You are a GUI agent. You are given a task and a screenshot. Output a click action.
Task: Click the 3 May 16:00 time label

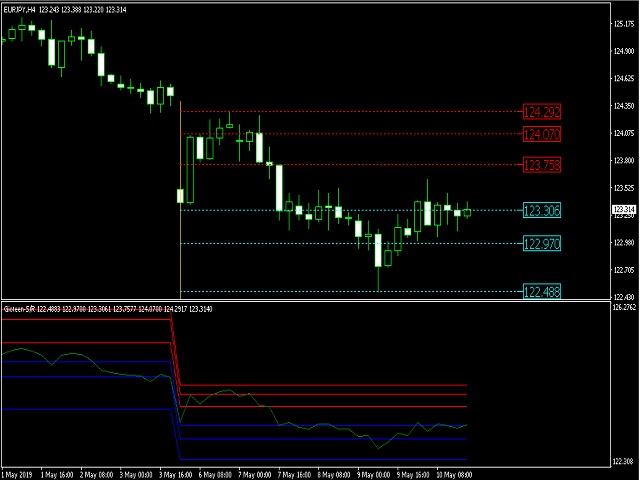[x=176, y=475]
